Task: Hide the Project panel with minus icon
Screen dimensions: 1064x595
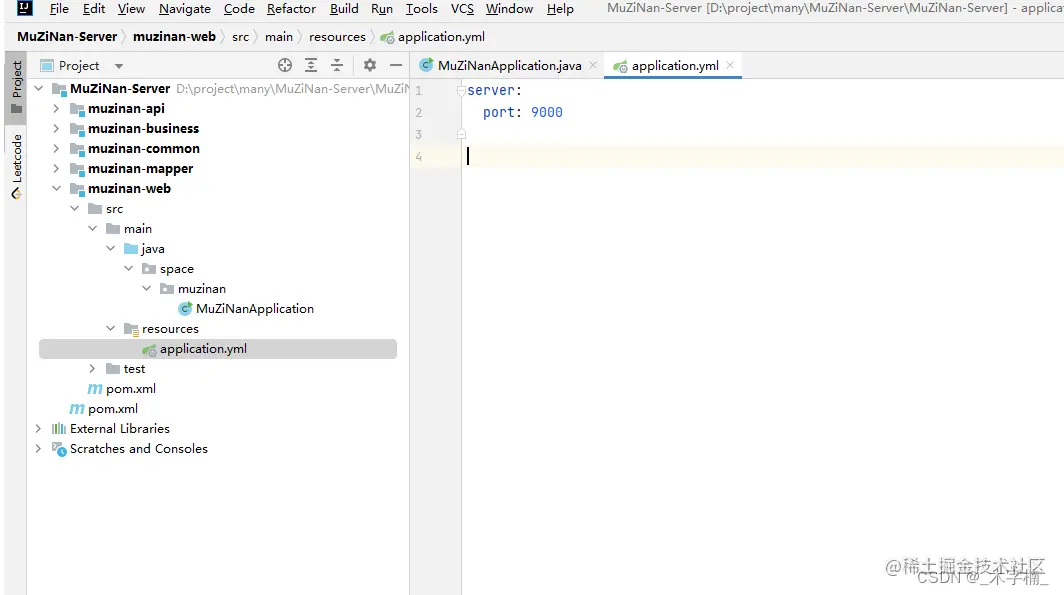Action: click(x=396, y=65)
